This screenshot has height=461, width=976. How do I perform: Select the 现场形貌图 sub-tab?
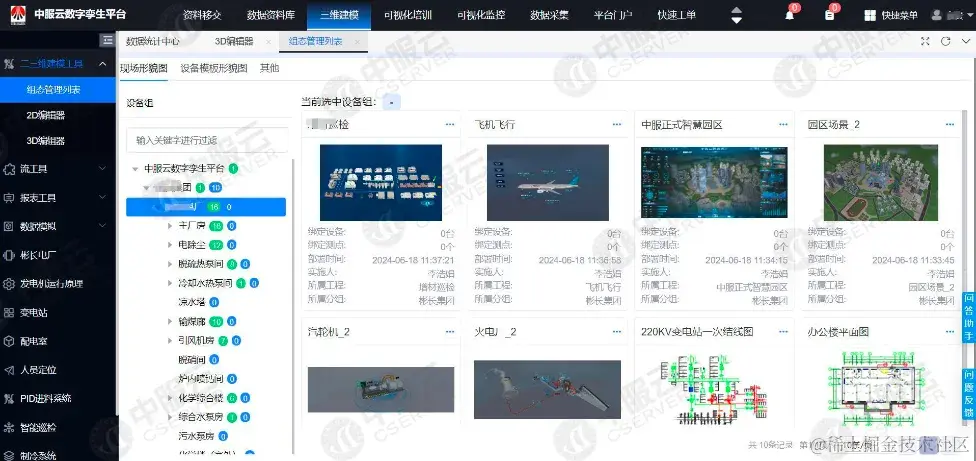(144, 68)
